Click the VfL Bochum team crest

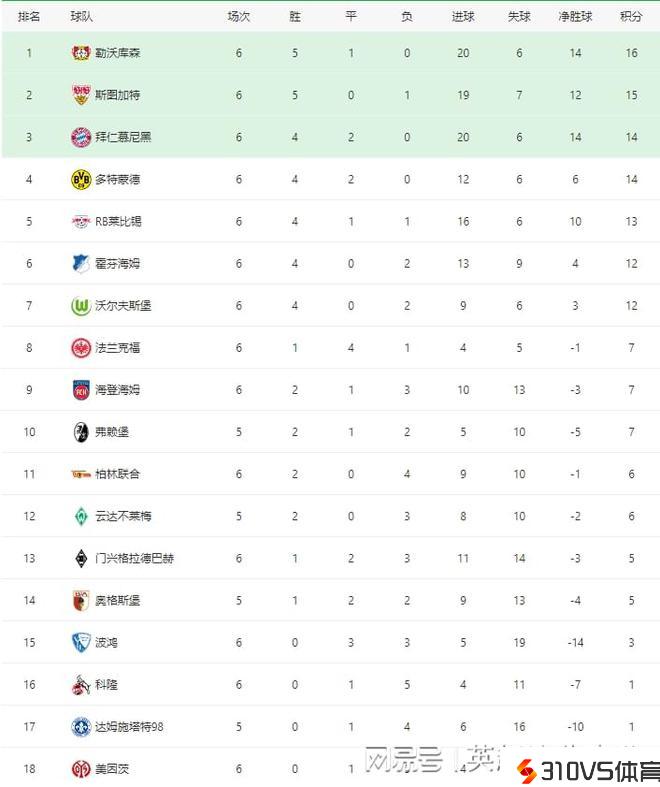(x=81, y=642)
